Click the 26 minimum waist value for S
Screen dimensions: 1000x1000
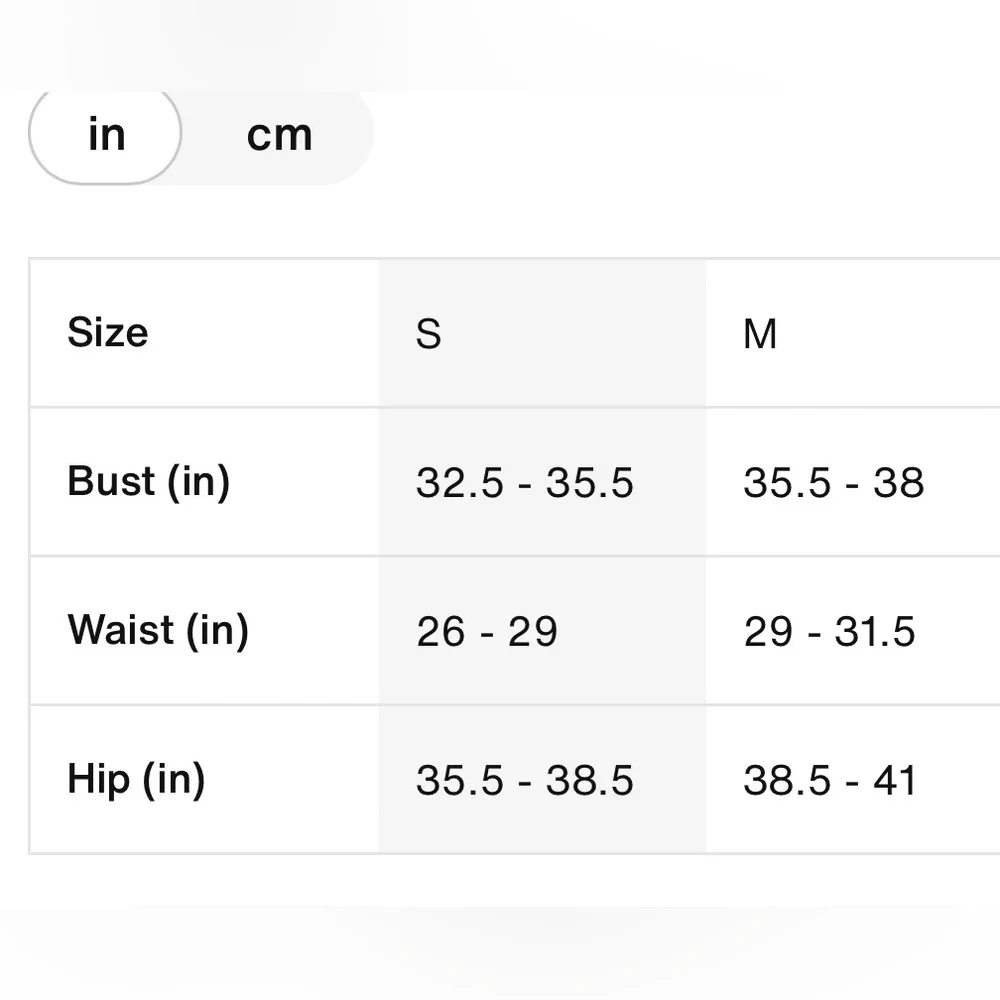(x=441, y=632)
